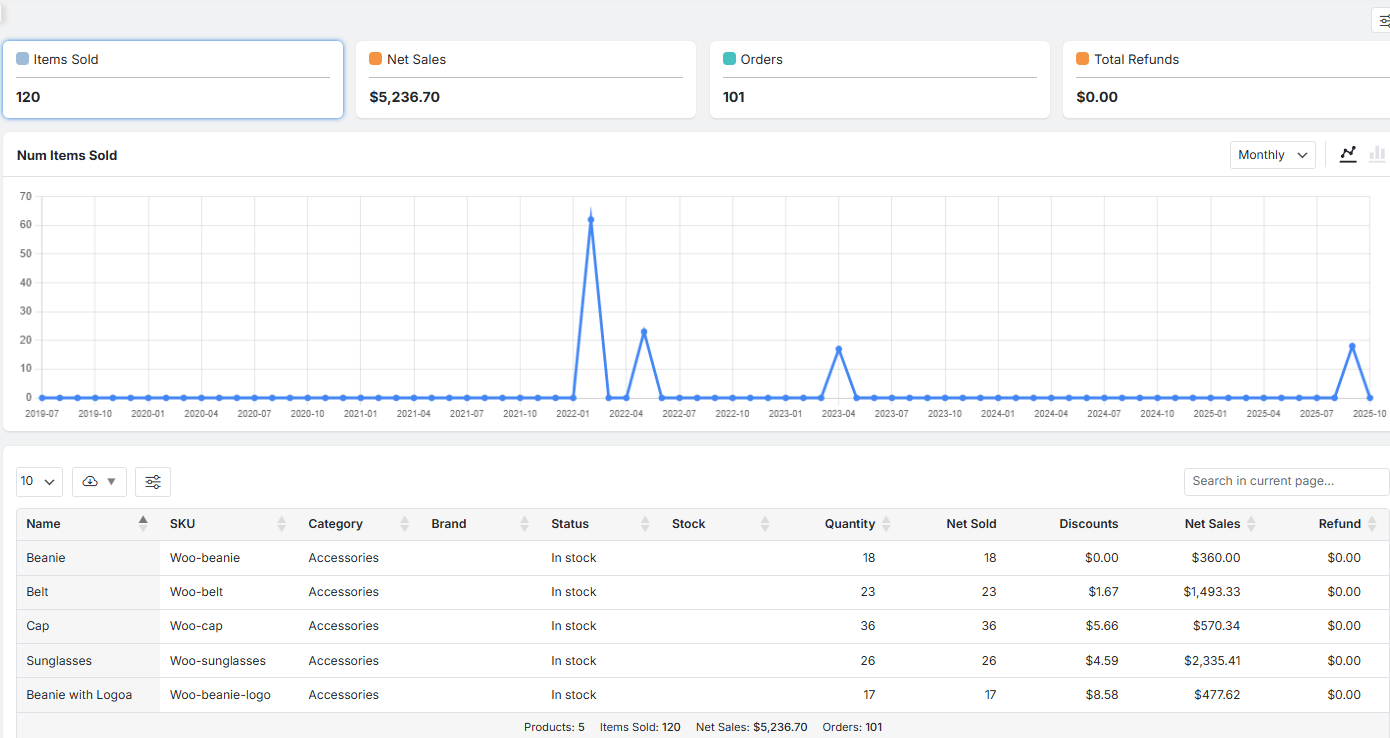Screen dimensions: 1390x738
Task: Switch chart to bar chart view
Action: pos(1377,154)
